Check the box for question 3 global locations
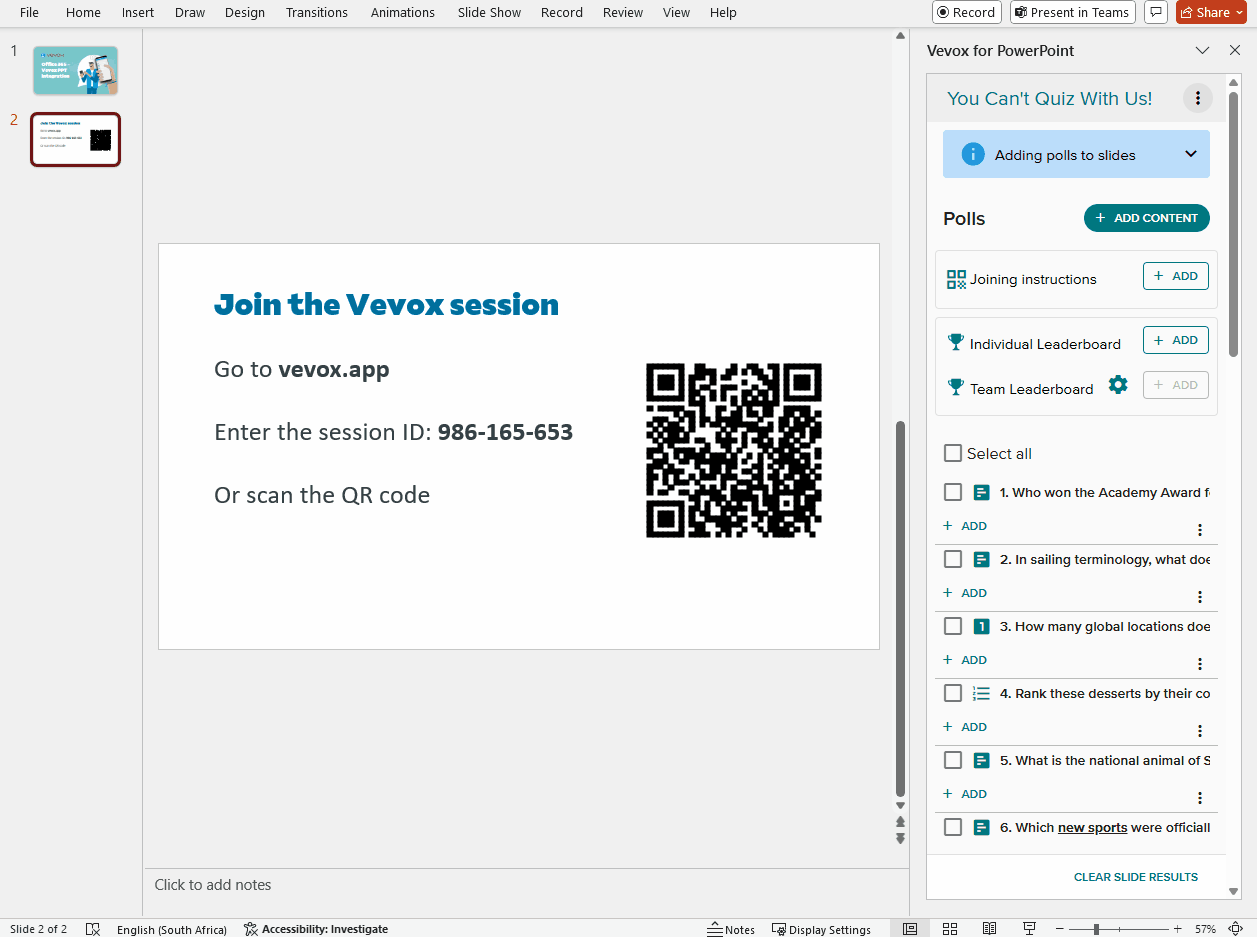 click(953, 626)
